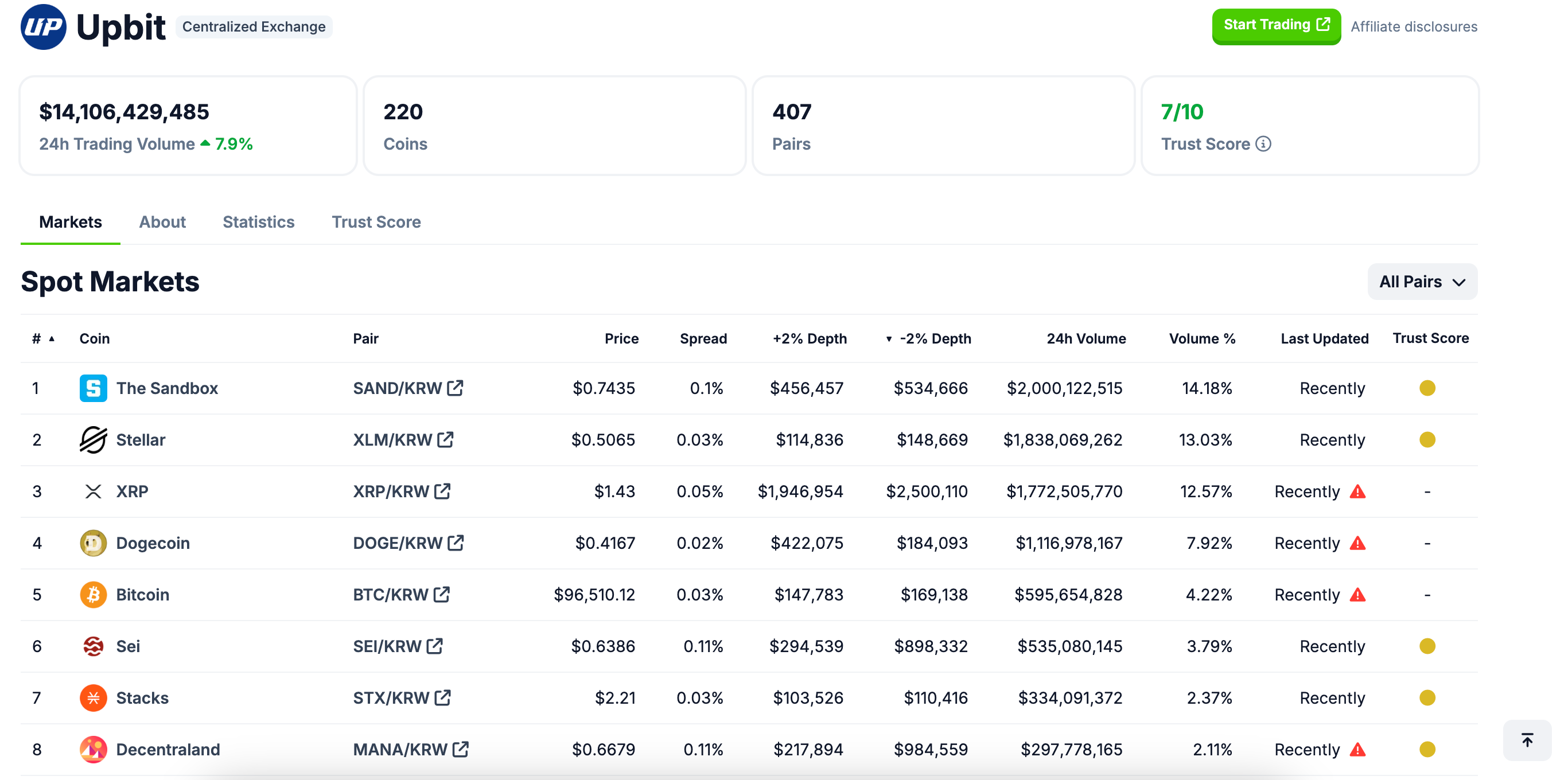Click the Stacks coin icon

pos(93,698)
